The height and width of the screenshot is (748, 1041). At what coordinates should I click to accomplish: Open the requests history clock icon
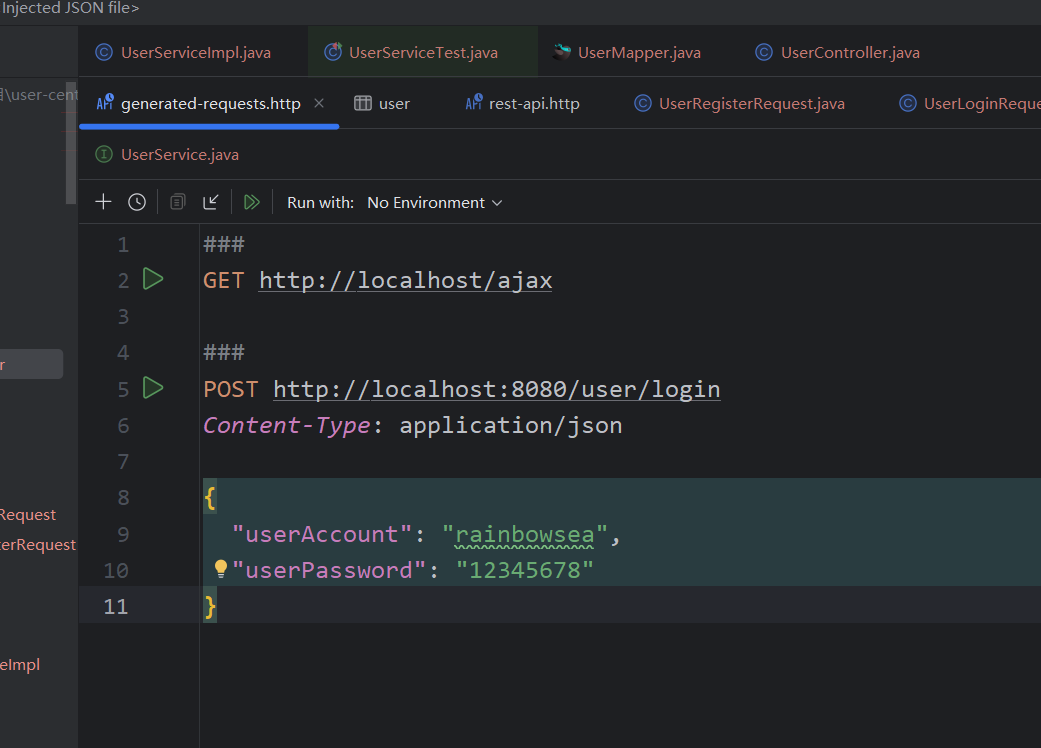(x=137, y=202)
